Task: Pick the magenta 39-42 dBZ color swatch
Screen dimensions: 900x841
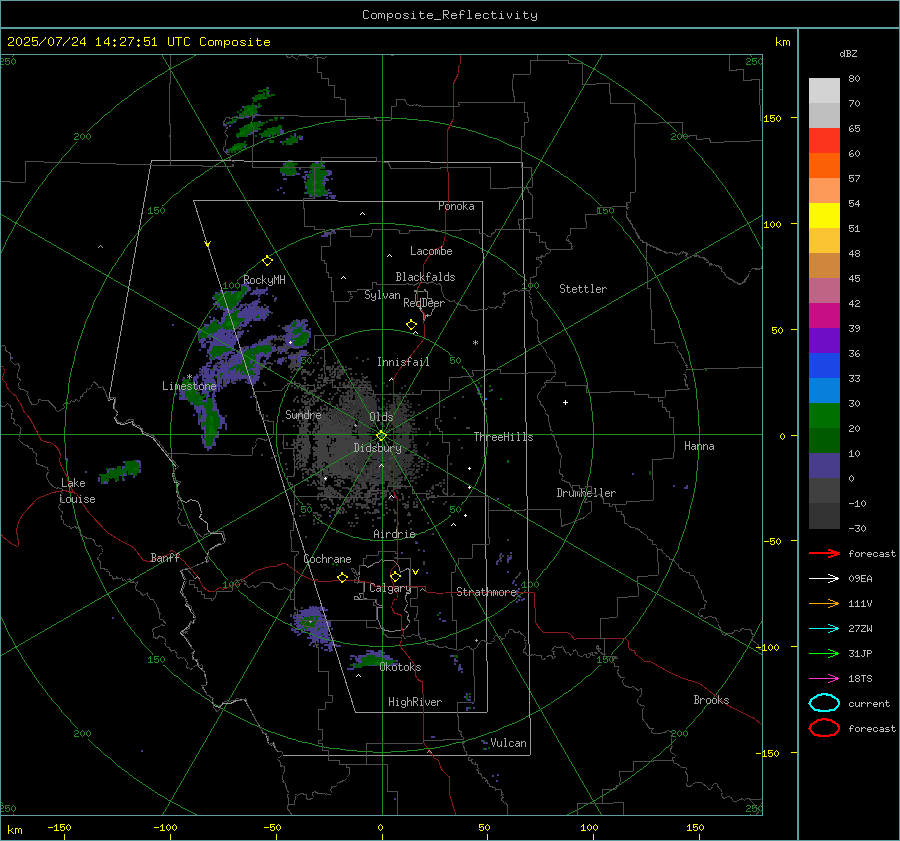Action: tap(824, 316)
